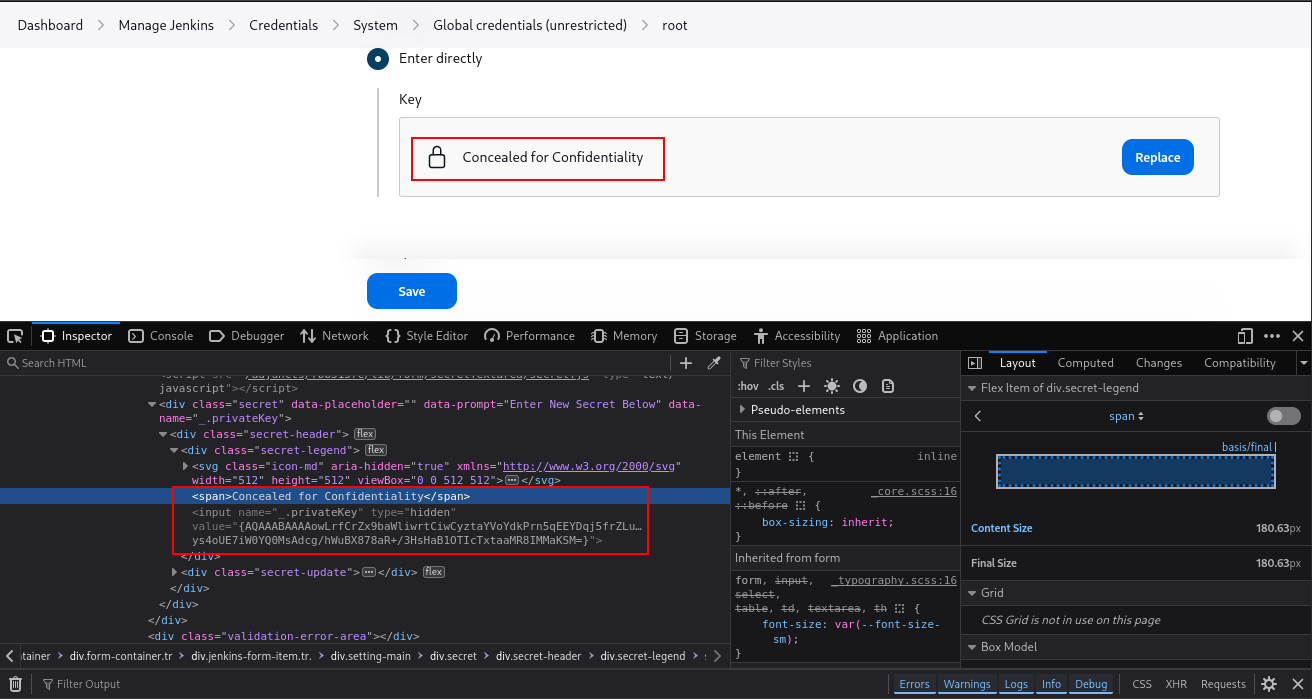Clear console output trash icon

[x=15, y=684]
